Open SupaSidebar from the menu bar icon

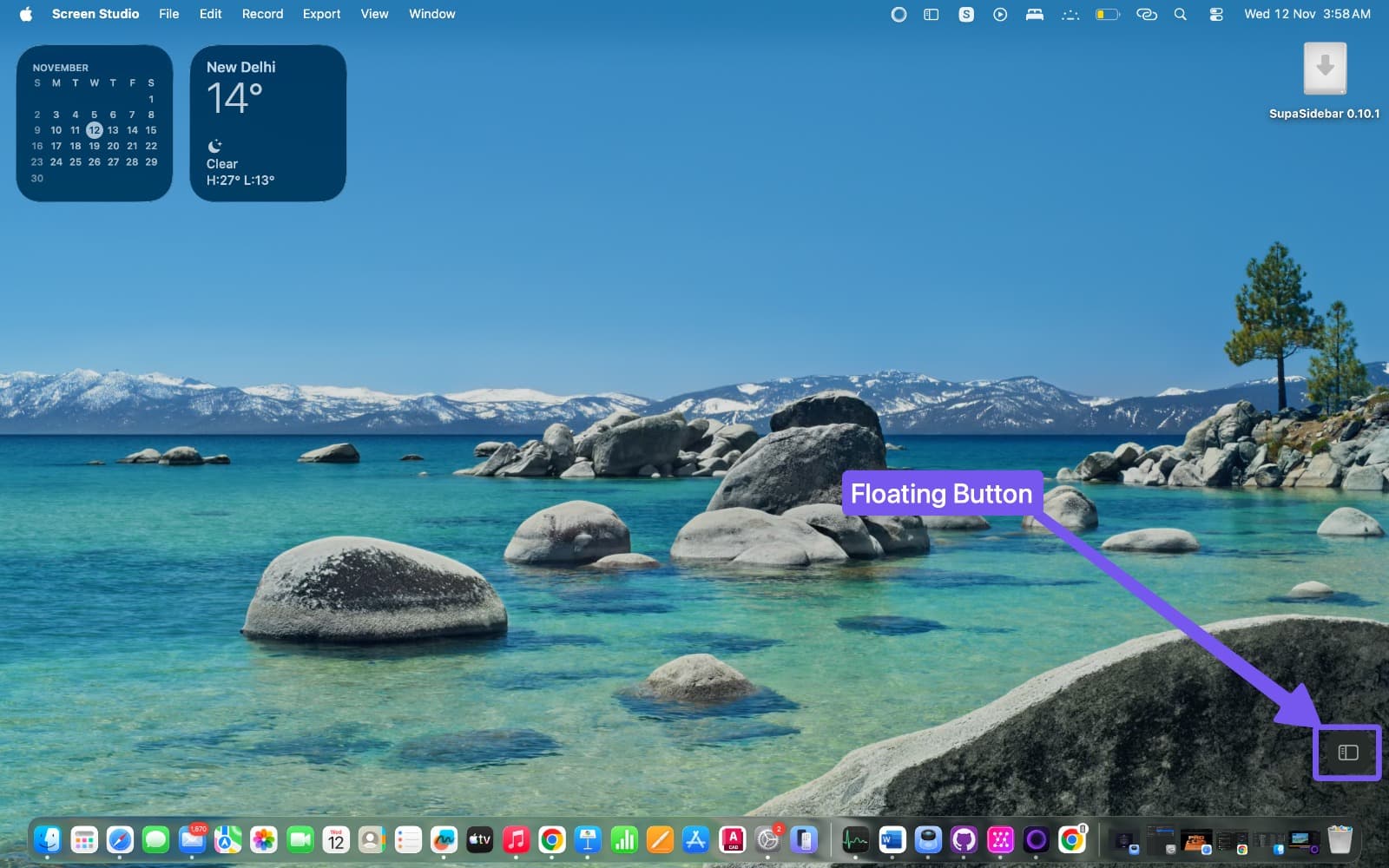(931, 15)
